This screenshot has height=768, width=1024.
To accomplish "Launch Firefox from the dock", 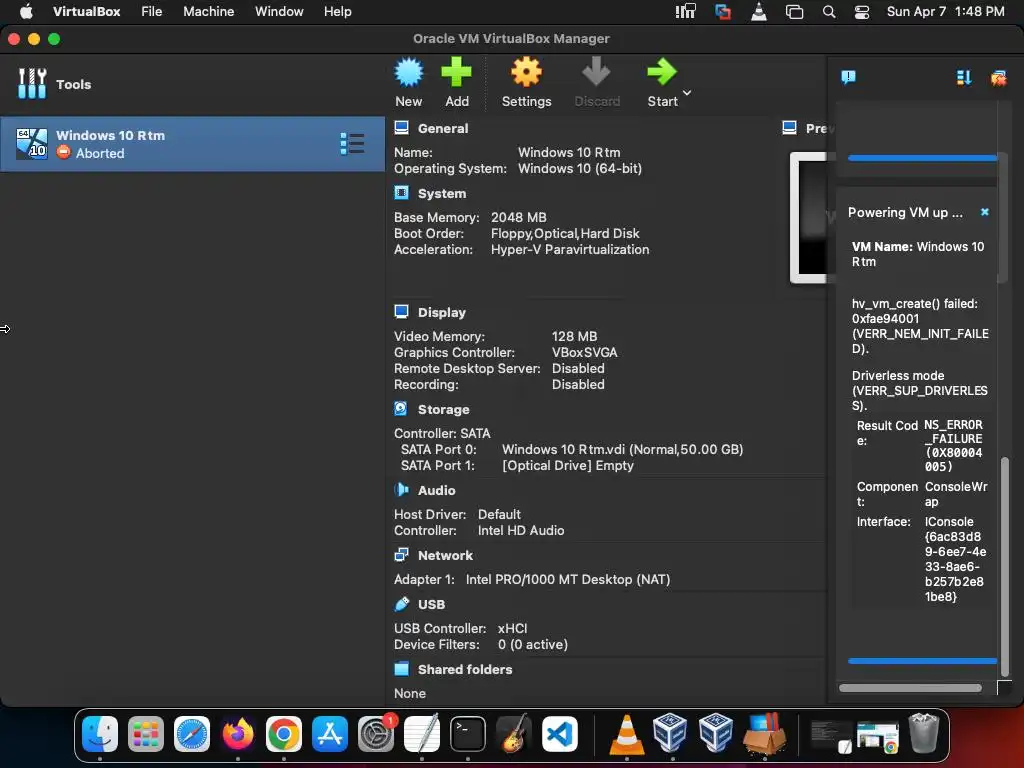I will 238,734.
